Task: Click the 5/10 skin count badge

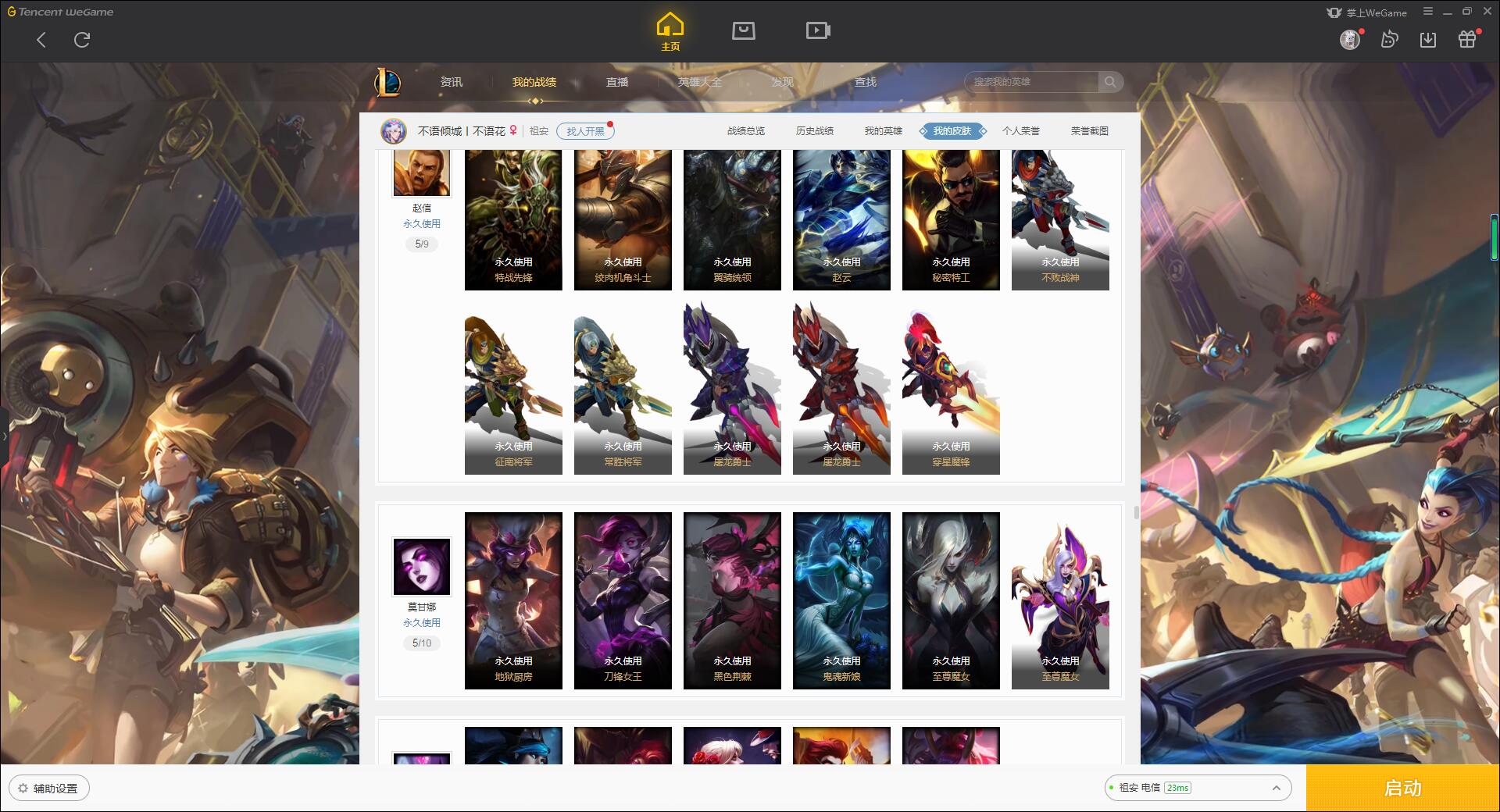Action: point(422,643)
